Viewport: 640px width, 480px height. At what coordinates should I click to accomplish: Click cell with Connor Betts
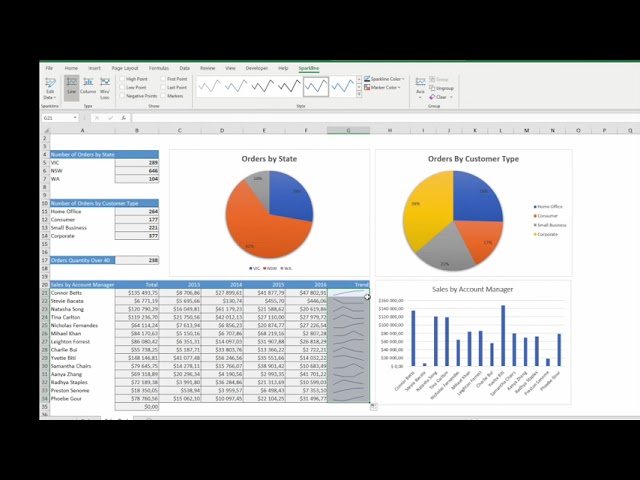click(x=82, y=293)
